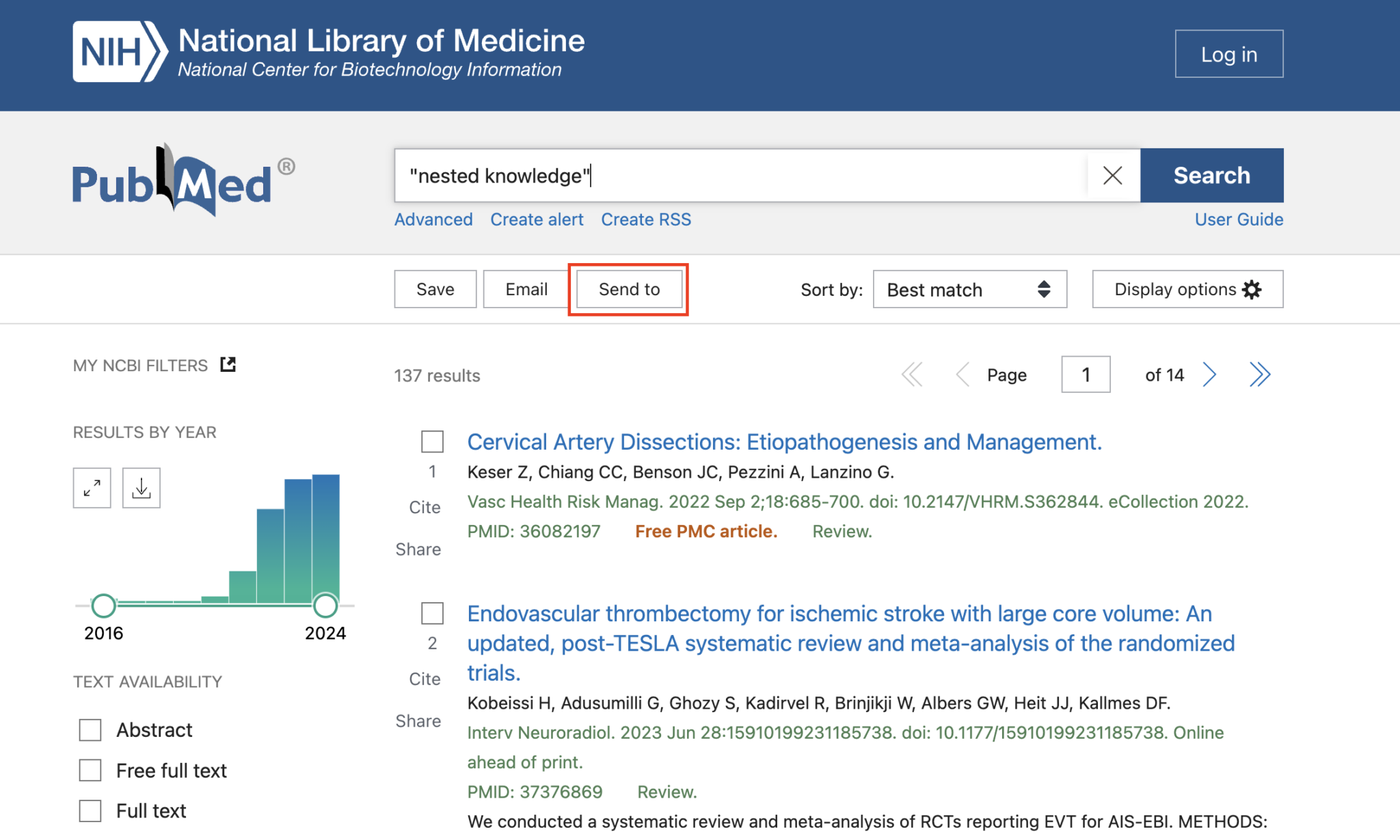Enable the Free full text filter
This screenshot has width=1400, height=840.
click(x=89, y=770)
